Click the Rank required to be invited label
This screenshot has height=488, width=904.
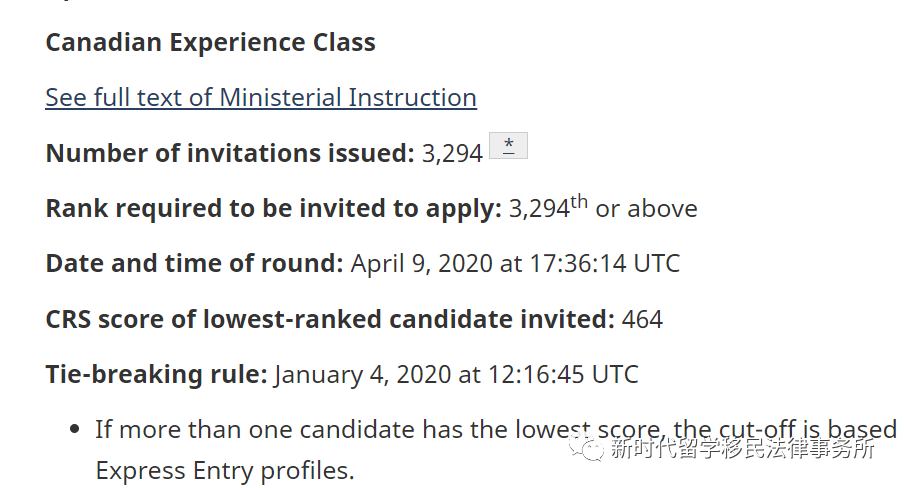tap(273, 208)
